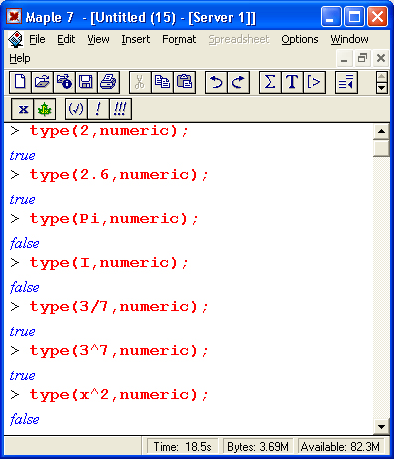Insert Maple input with Sigma button
Screen dimensions: 394x459
click(x=270, y=82)
